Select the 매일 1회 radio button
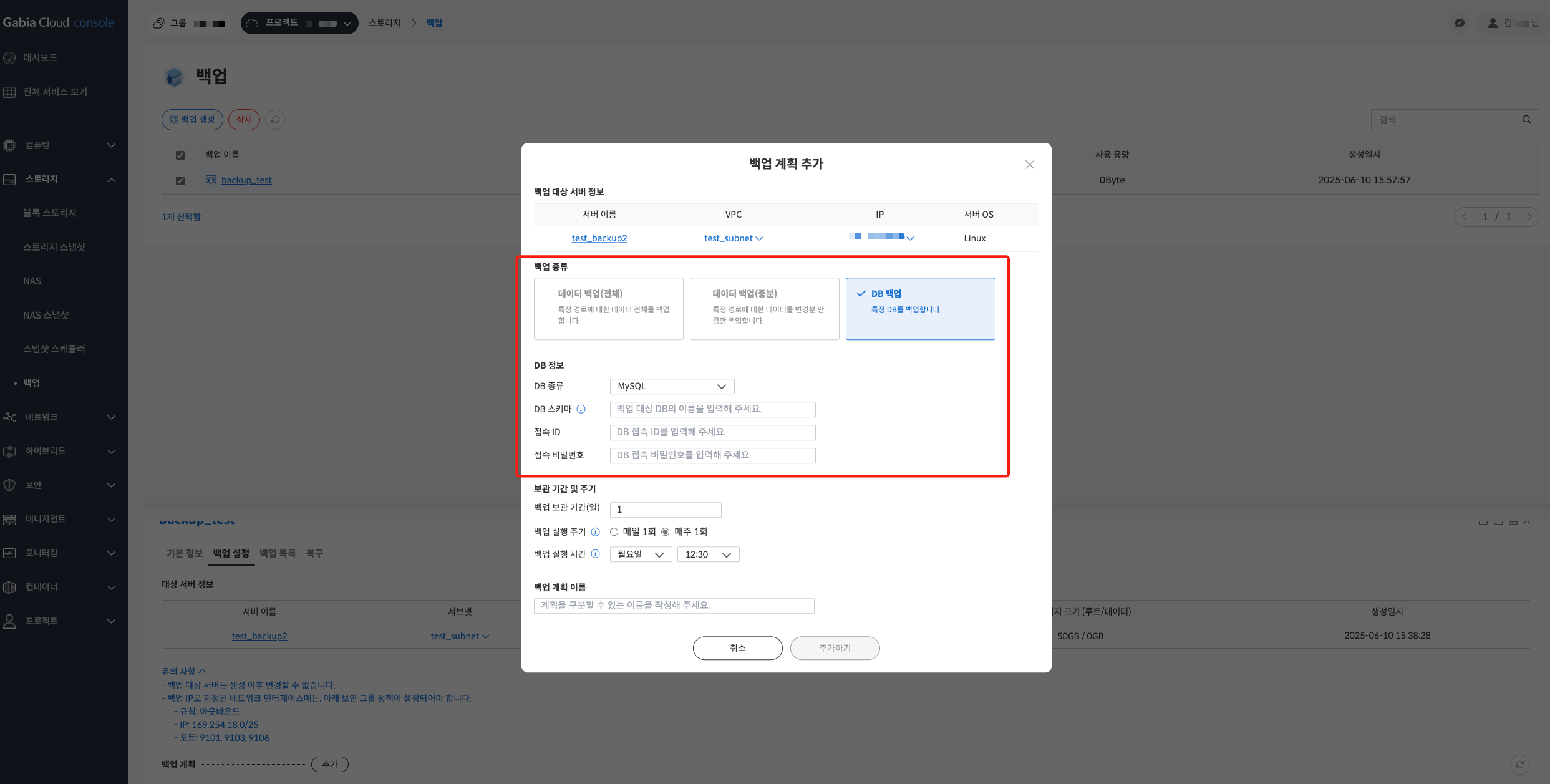Viewport: 1550px width, 784px height. tap(614, 532)
